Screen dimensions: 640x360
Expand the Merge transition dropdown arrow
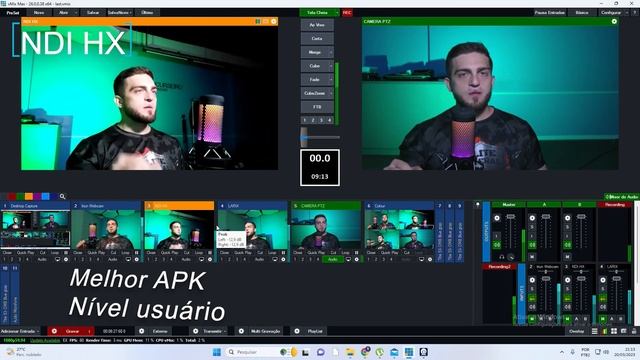[331, 52]
